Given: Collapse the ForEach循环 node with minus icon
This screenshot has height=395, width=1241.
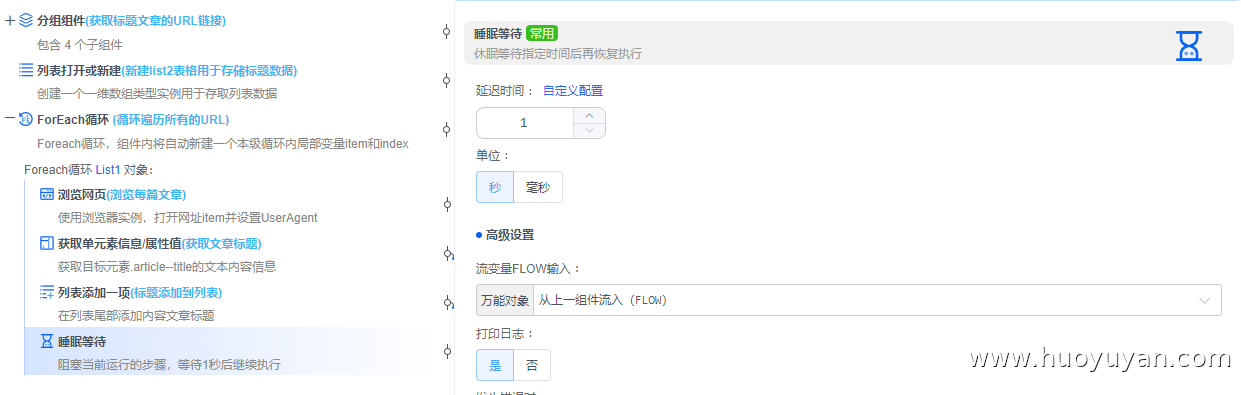Looking at the screenshot, I should (x=10, y=119).
